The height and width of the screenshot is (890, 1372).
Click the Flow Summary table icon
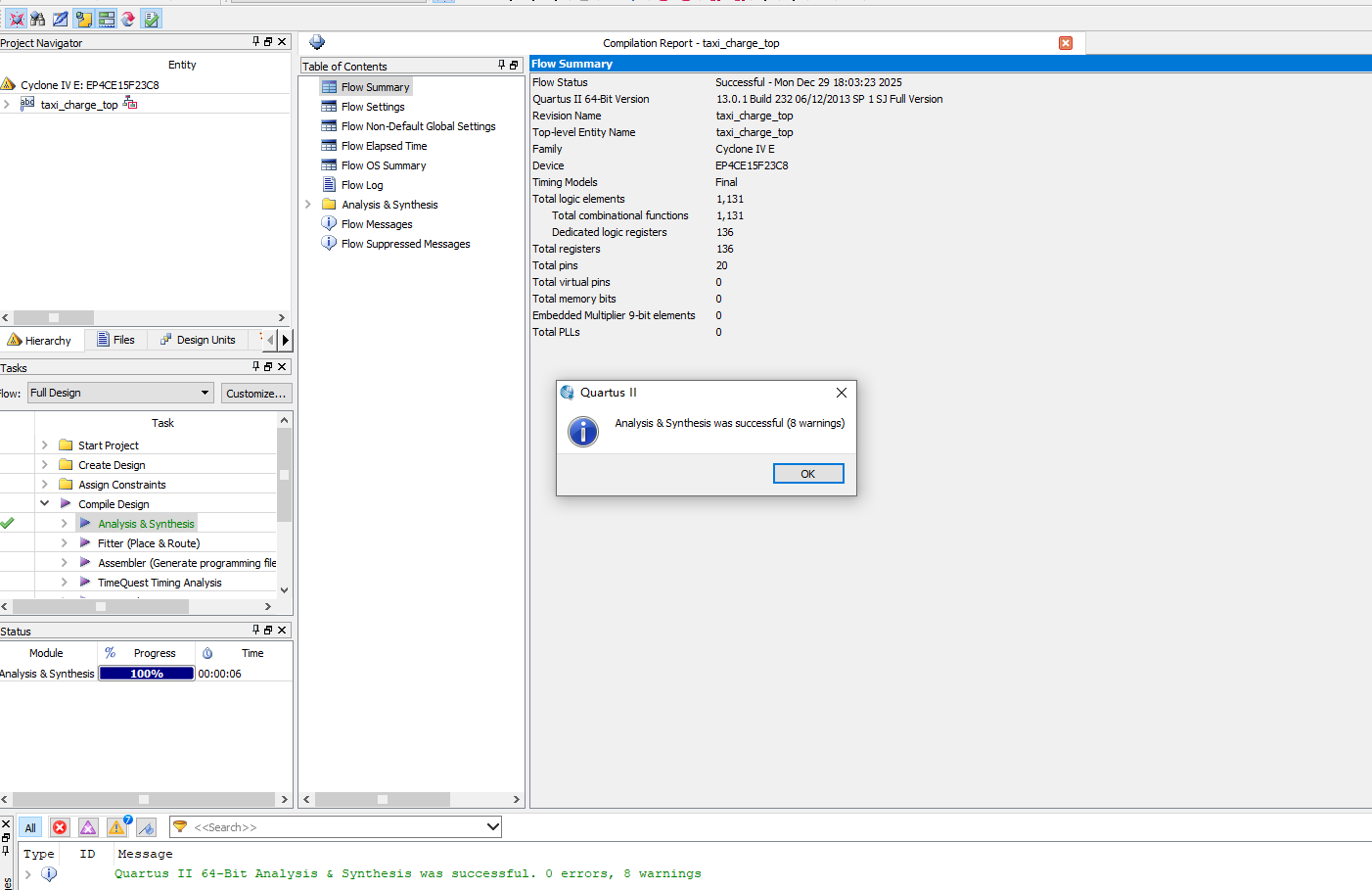coord(329,87)
